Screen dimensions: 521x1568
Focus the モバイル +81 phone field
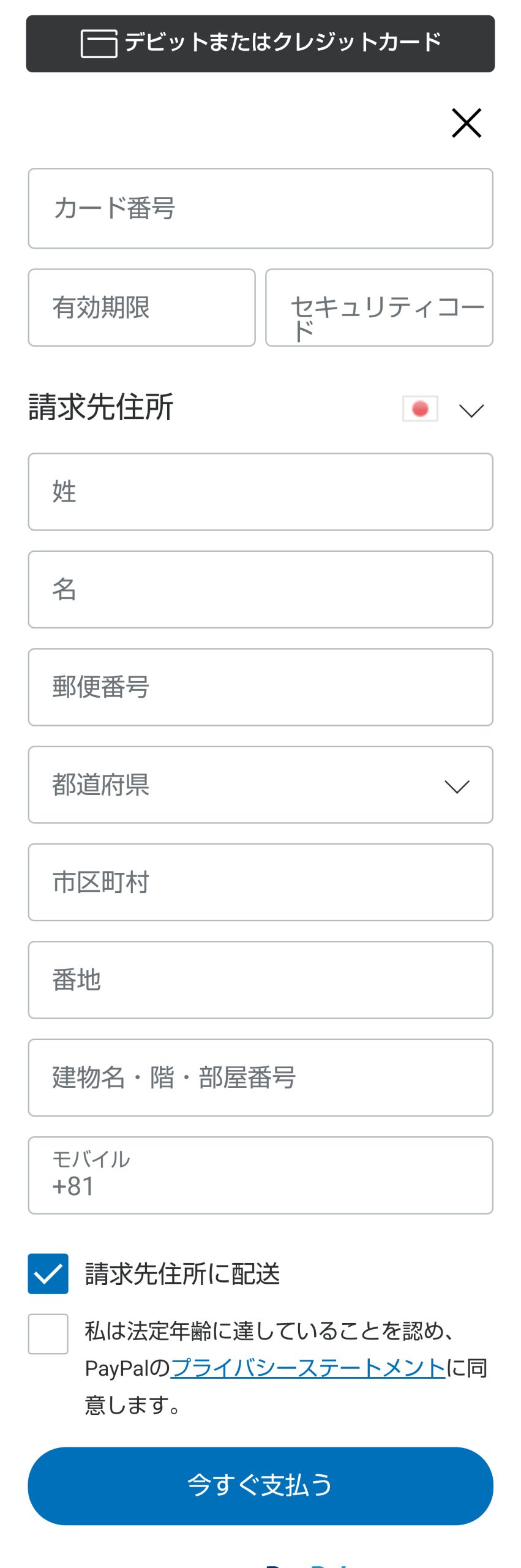coord(260,1175)
